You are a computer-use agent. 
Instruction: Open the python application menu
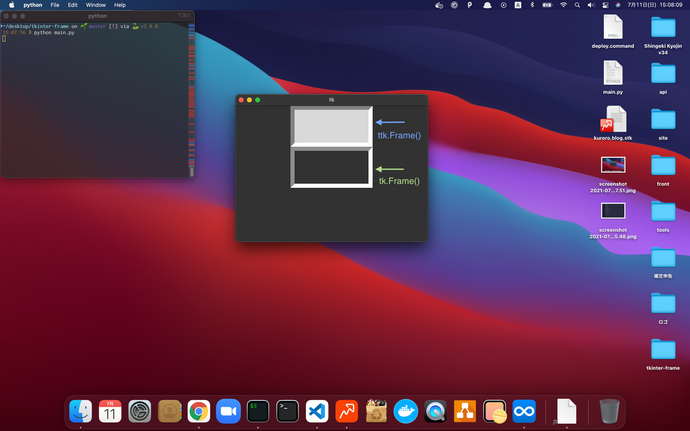(x=33, y=5)
